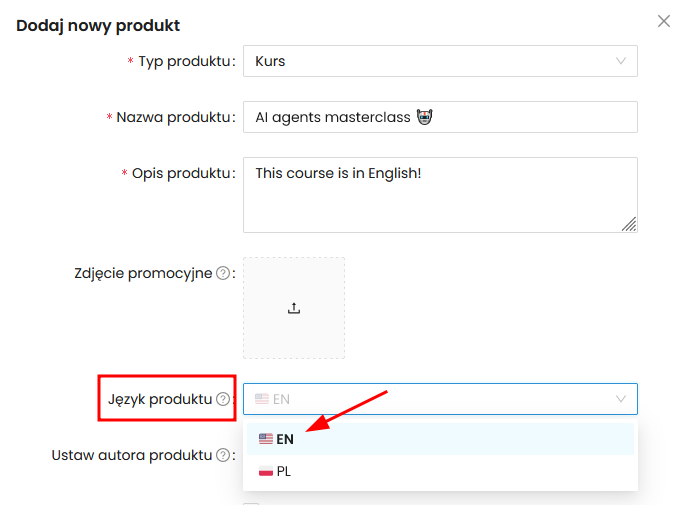Click the resize handle of description box
The image size is (690, 505).
pos(629,224)
